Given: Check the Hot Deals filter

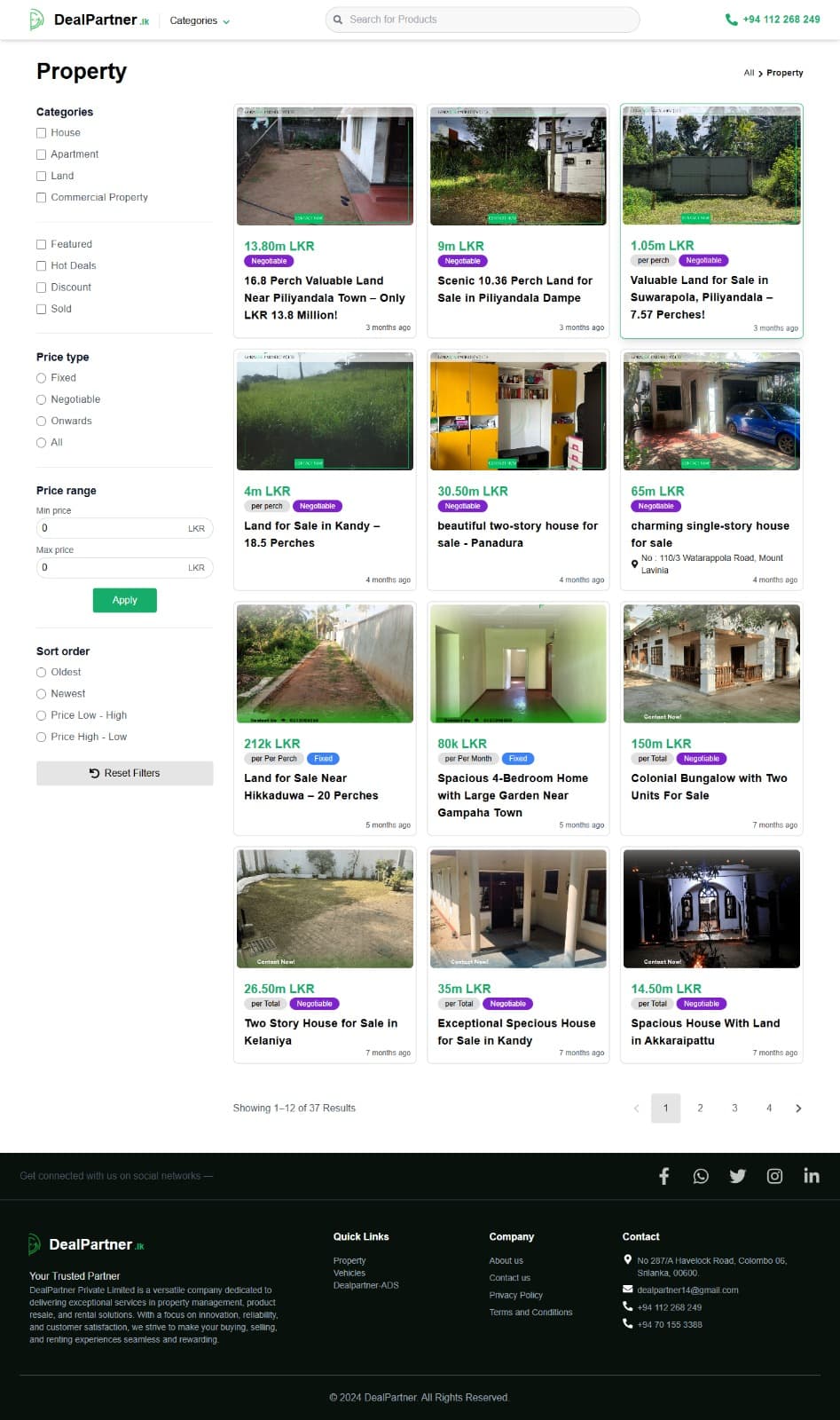Looking at the screenshot, I should (x=41, y=266).
